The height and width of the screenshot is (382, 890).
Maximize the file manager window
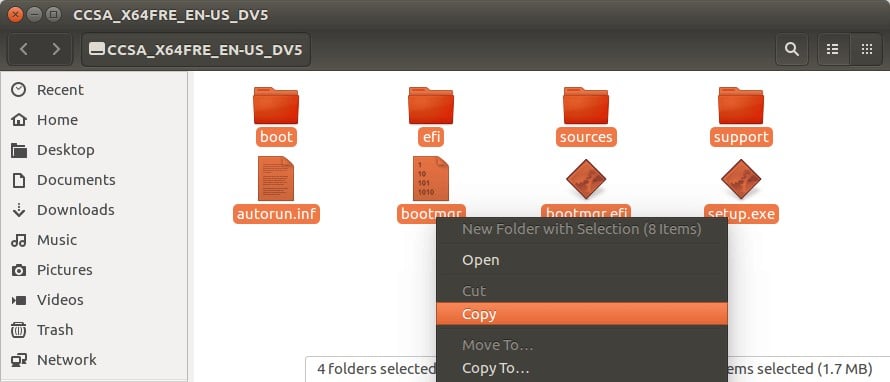coord(54,14)
